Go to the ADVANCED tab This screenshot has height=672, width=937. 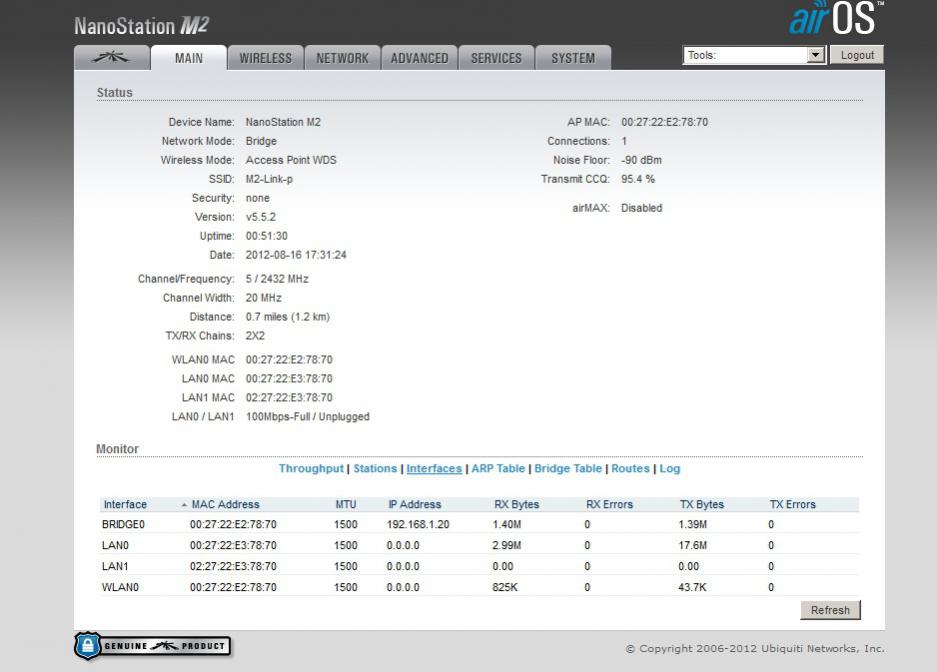[x=419, y=58]
